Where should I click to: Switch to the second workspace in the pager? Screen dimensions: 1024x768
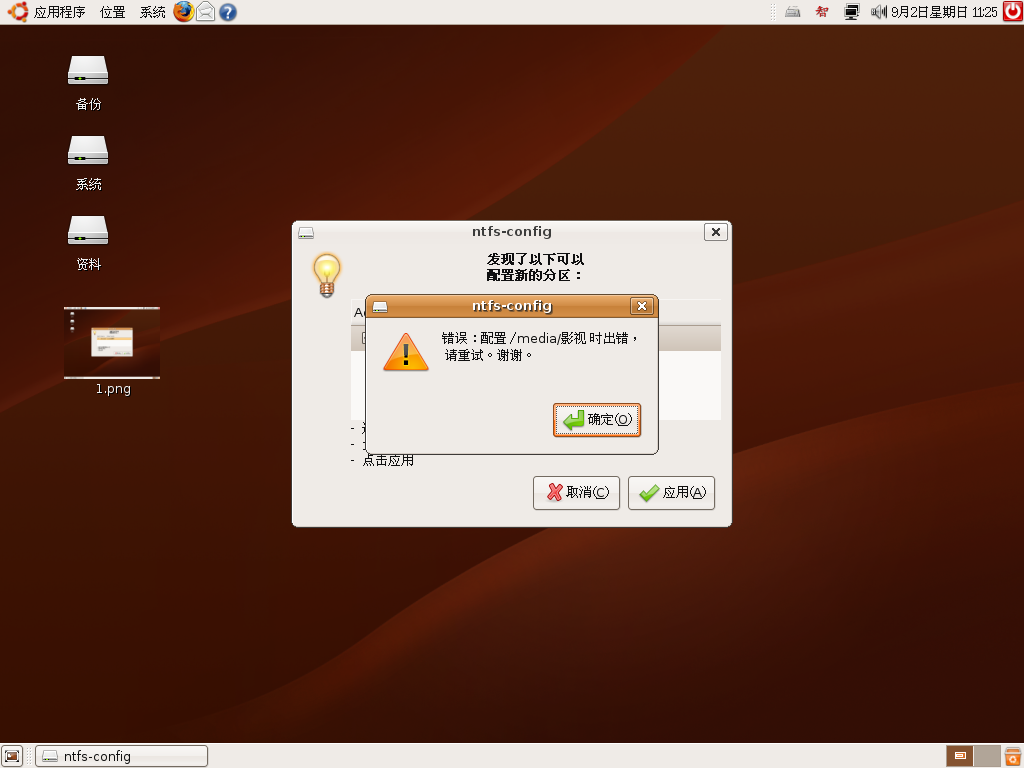tap(987, 756)
